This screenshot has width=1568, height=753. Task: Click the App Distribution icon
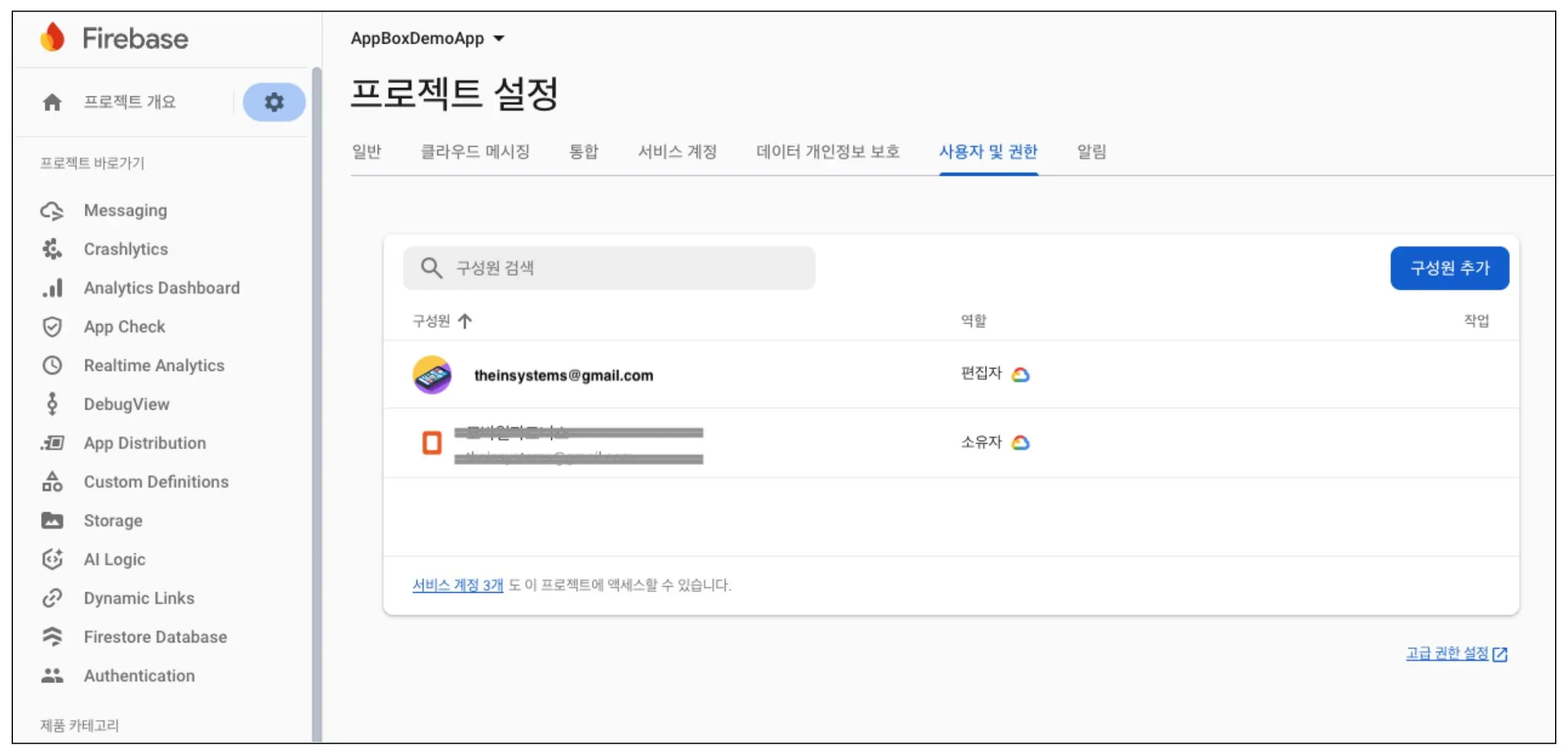tap(52, 443)
